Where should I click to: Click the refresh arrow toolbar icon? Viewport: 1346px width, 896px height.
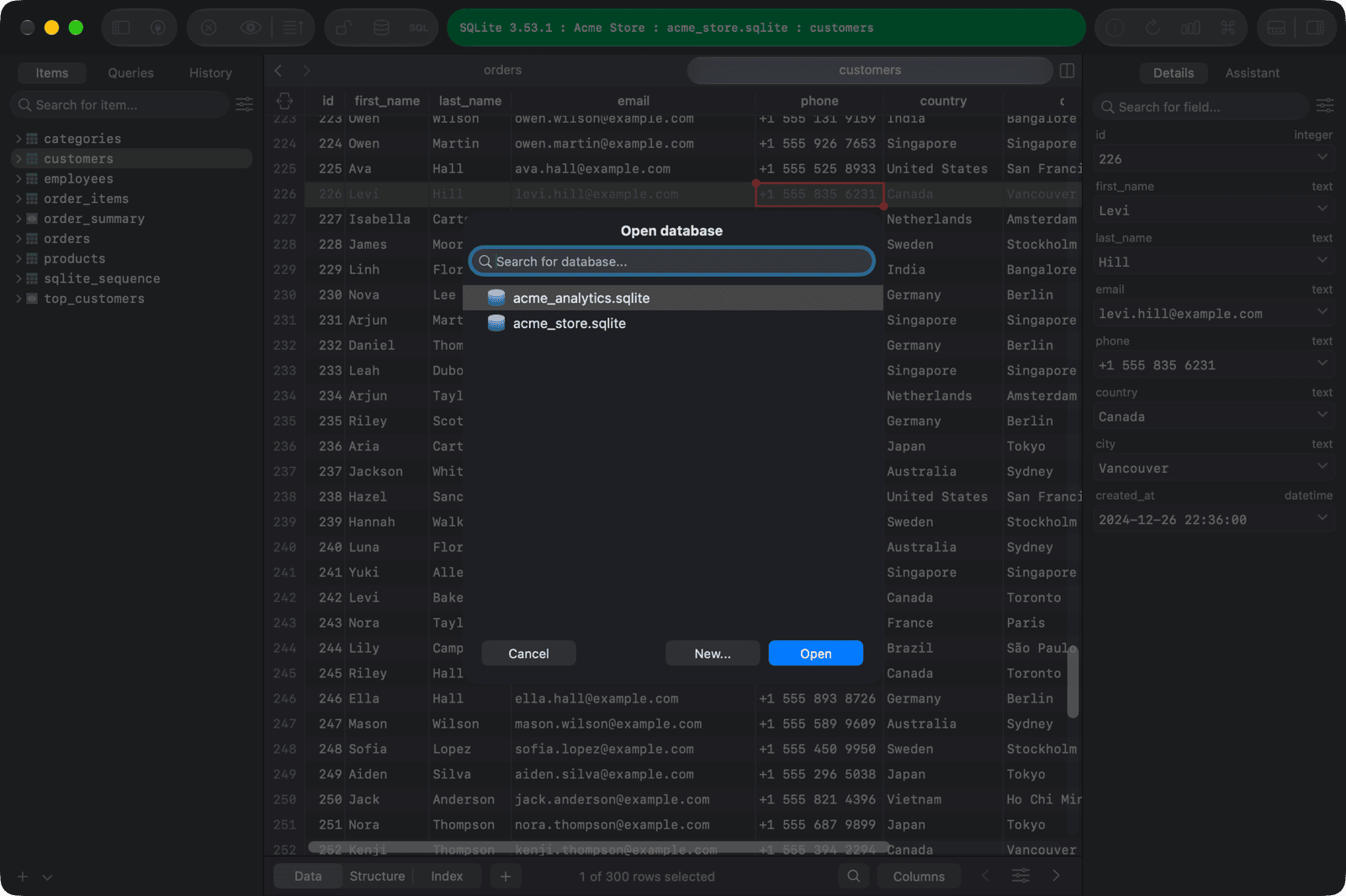(1153, 28)
